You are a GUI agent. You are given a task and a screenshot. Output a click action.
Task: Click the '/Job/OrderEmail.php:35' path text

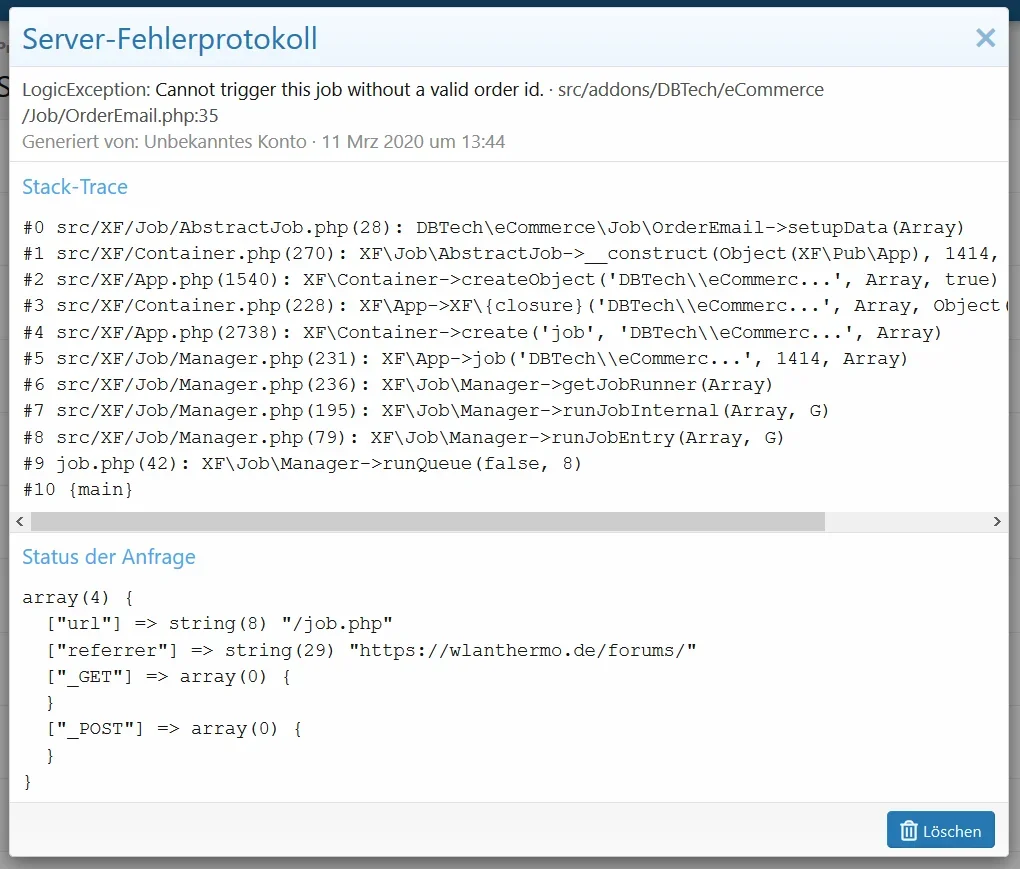(x=120, y=116)
